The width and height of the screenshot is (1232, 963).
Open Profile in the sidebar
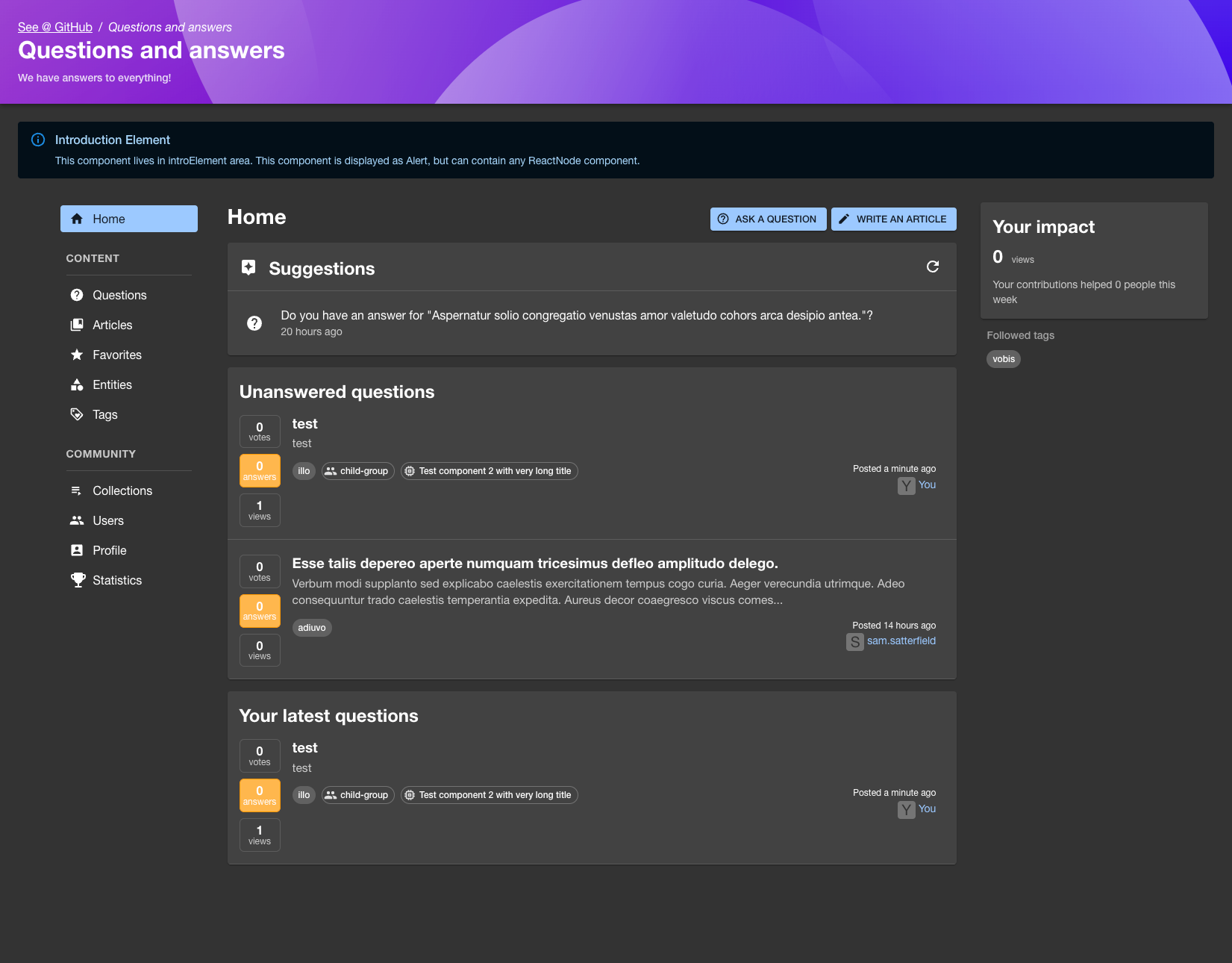tap(129, 550)
